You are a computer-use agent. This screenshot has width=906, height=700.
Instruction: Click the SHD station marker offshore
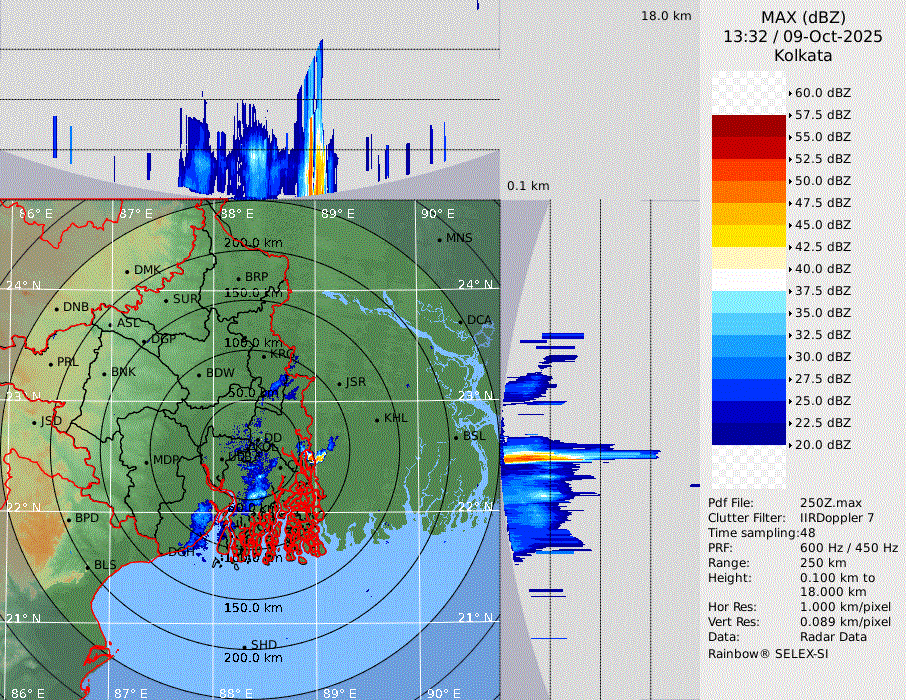(x=245, y=646)
